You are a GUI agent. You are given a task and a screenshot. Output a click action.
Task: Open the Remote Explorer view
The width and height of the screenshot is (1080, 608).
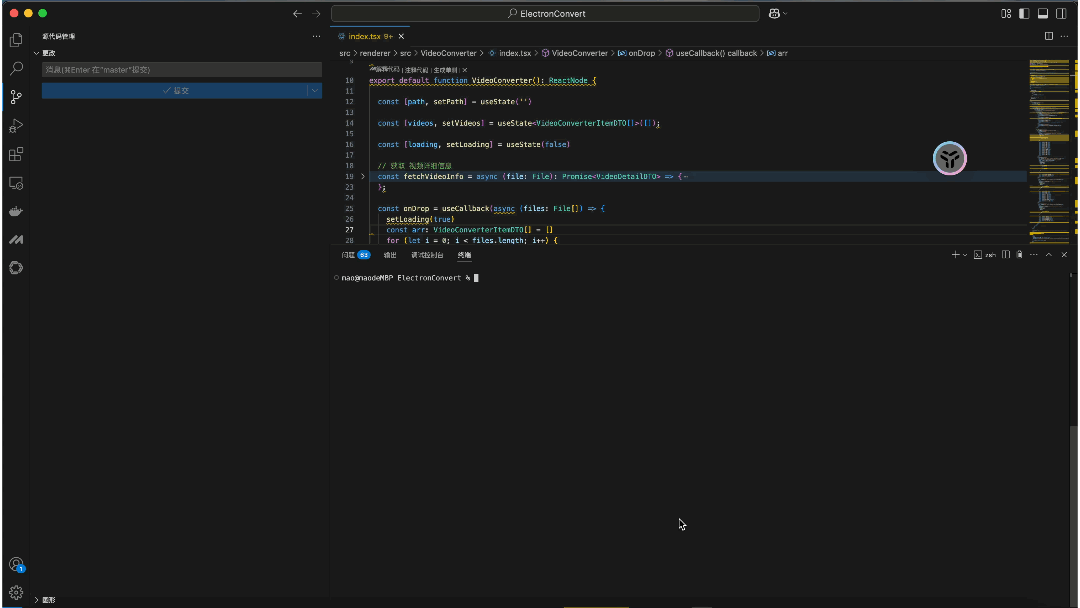tap(16, 183)
